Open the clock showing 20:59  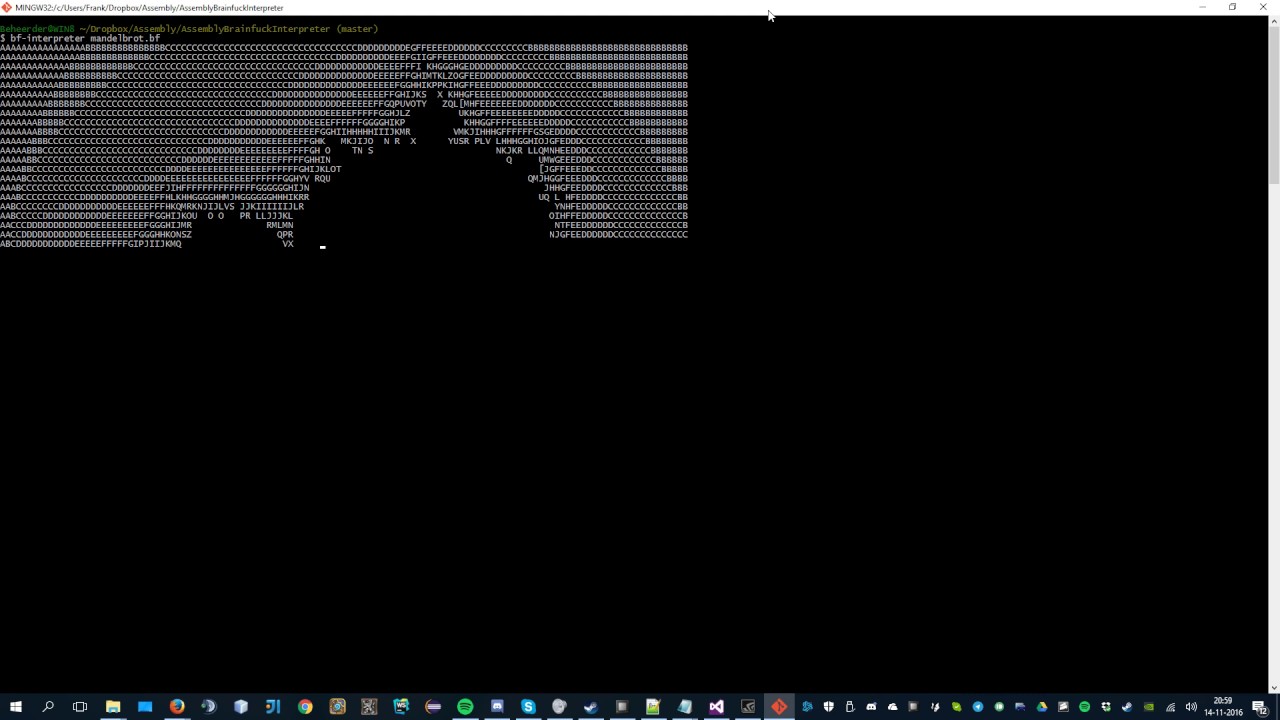1222,707
